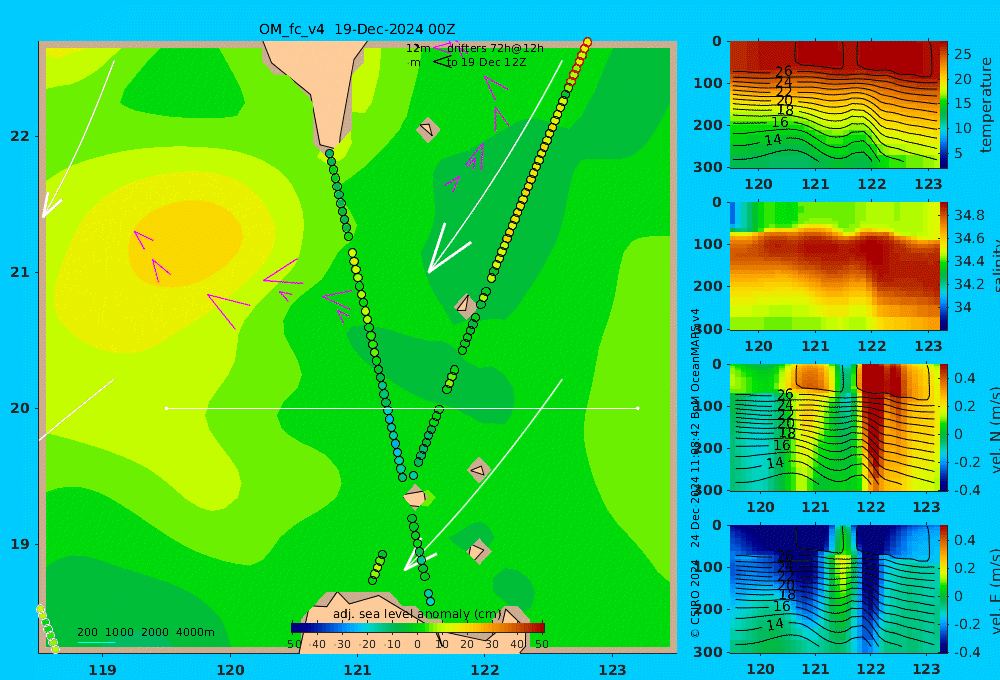Click longitude tick 123 on main map axis
The width and height of the screenshot is (1000, 680).
(613, 670)
